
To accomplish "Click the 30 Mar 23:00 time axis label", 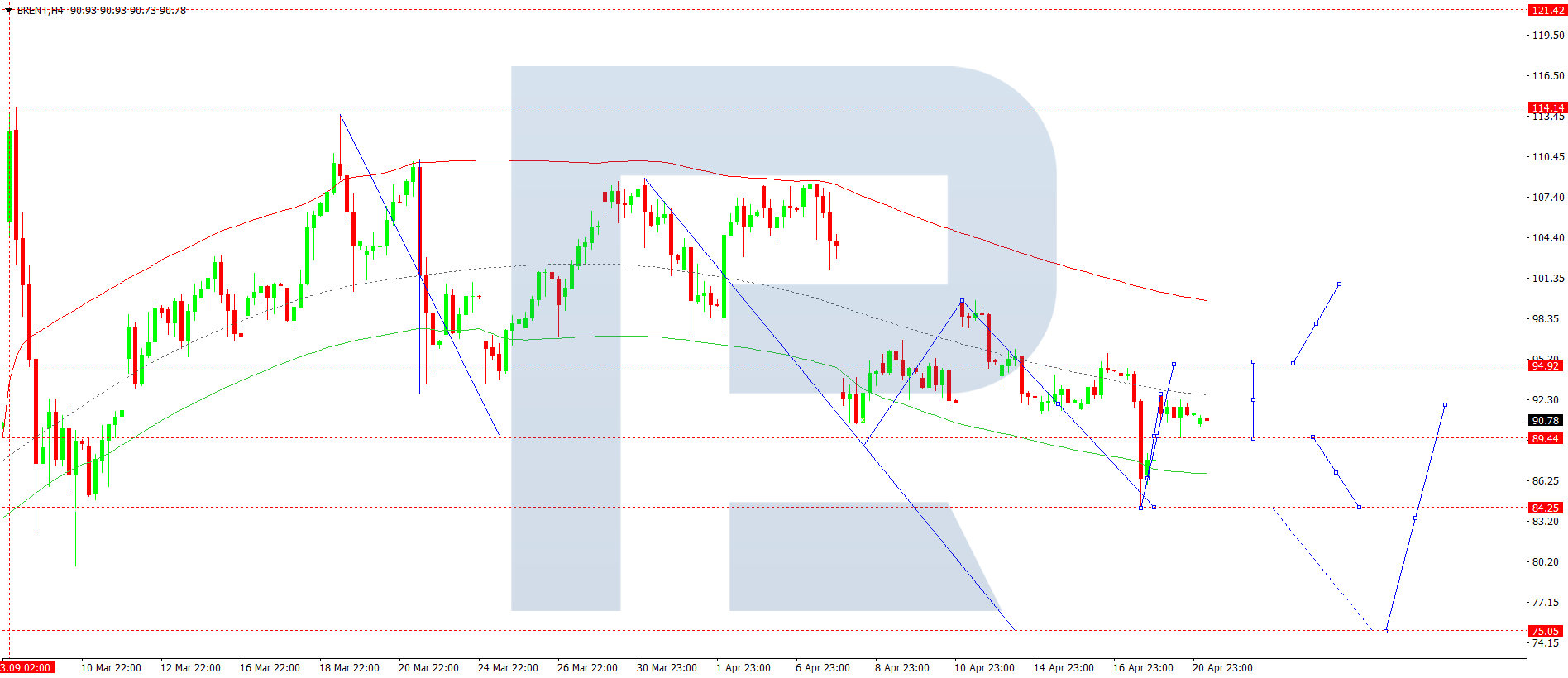I will tap(667, 668).
